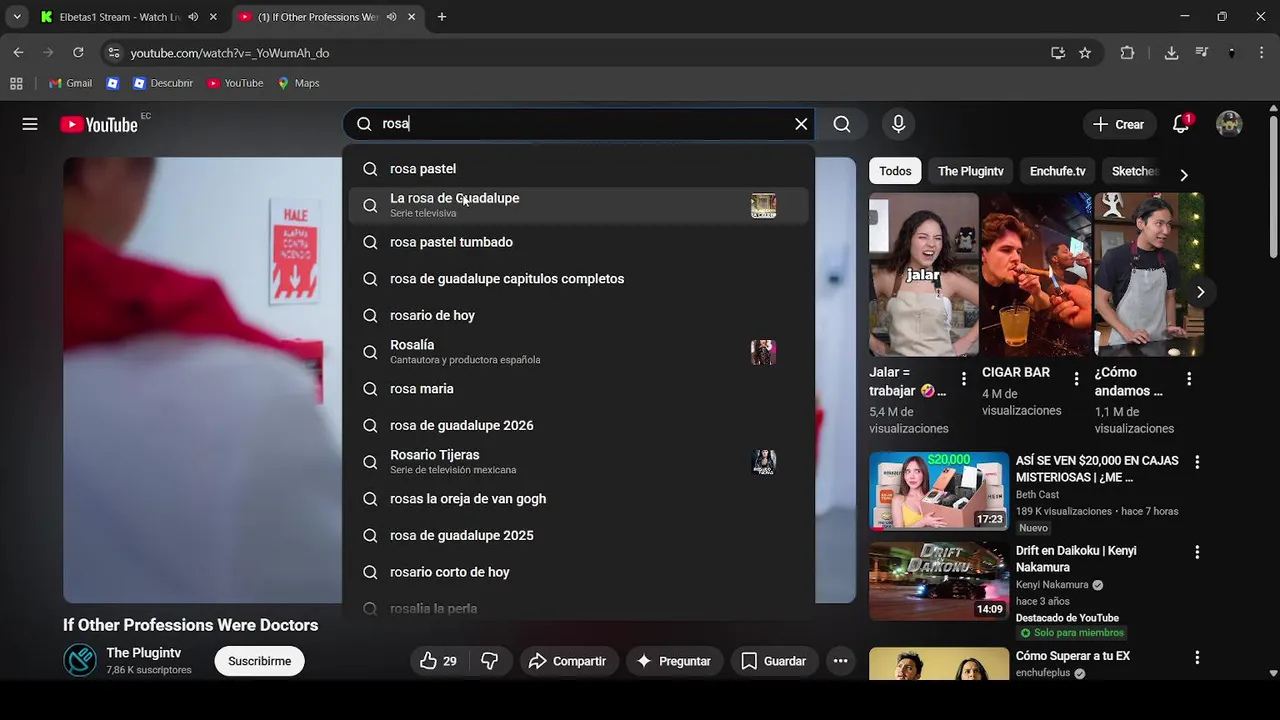Advance the Shorts shelf with next arrow
Image resolution: width=1280 pixels, height=720 pixels.
click(1200, 292)
